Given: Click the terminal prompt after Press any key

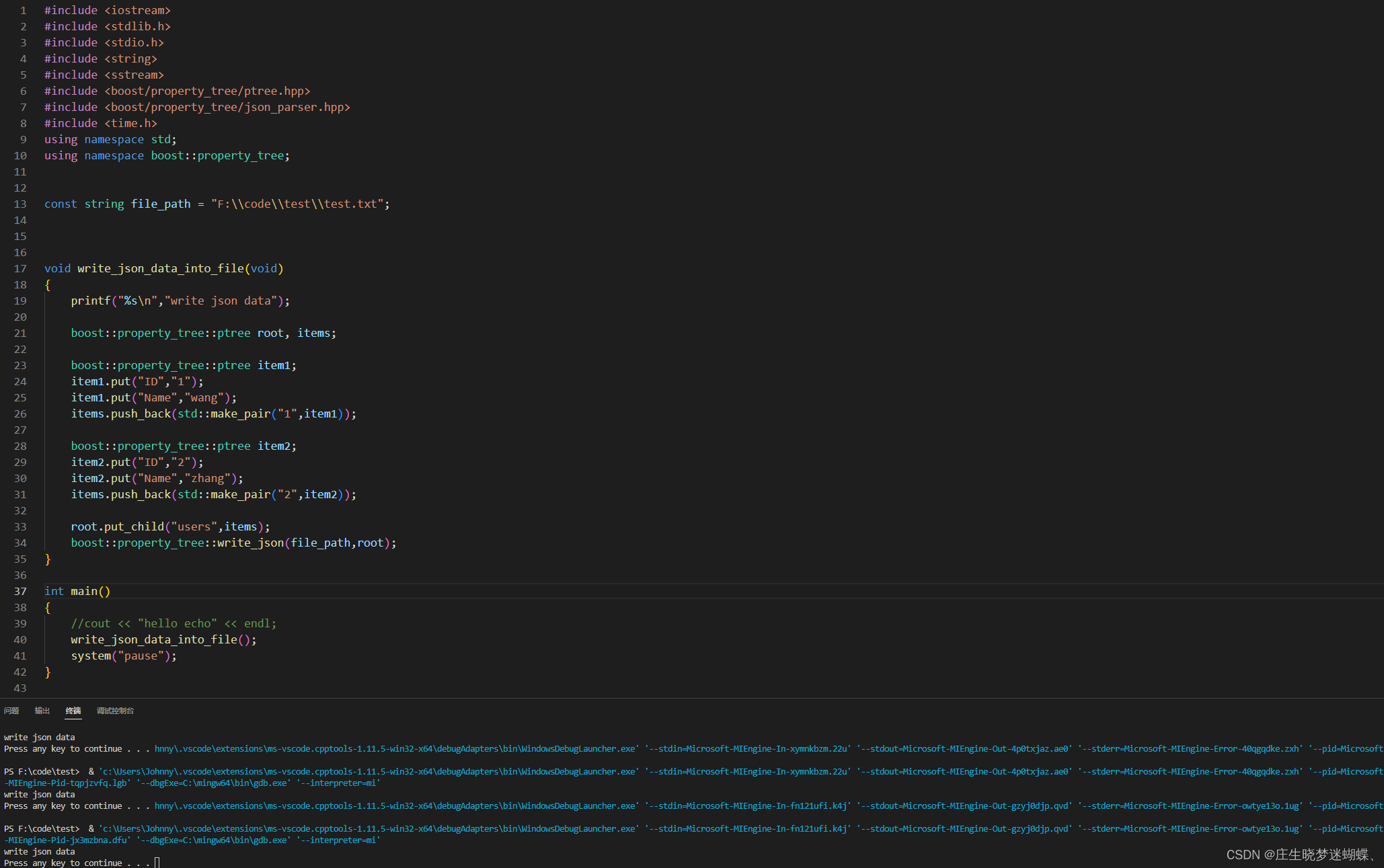Looking at the screenshot, I should (157, 863).
